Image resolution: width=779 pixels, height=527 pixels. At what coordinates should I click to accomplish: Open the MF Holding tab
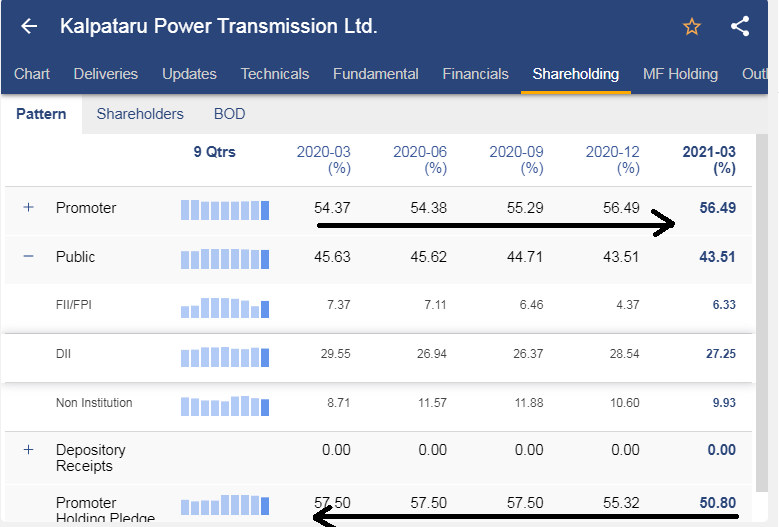[x=680, y=74]
